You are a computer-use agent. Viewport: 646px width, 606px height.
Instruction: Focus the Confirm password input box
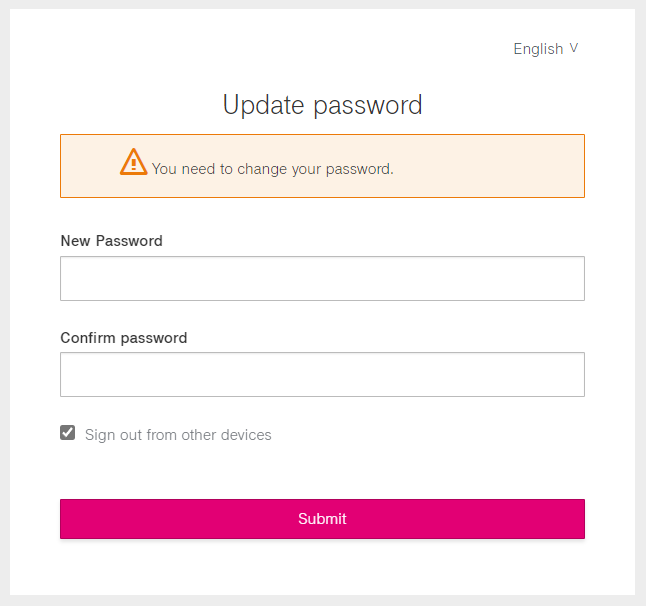(x=322, y=374)
